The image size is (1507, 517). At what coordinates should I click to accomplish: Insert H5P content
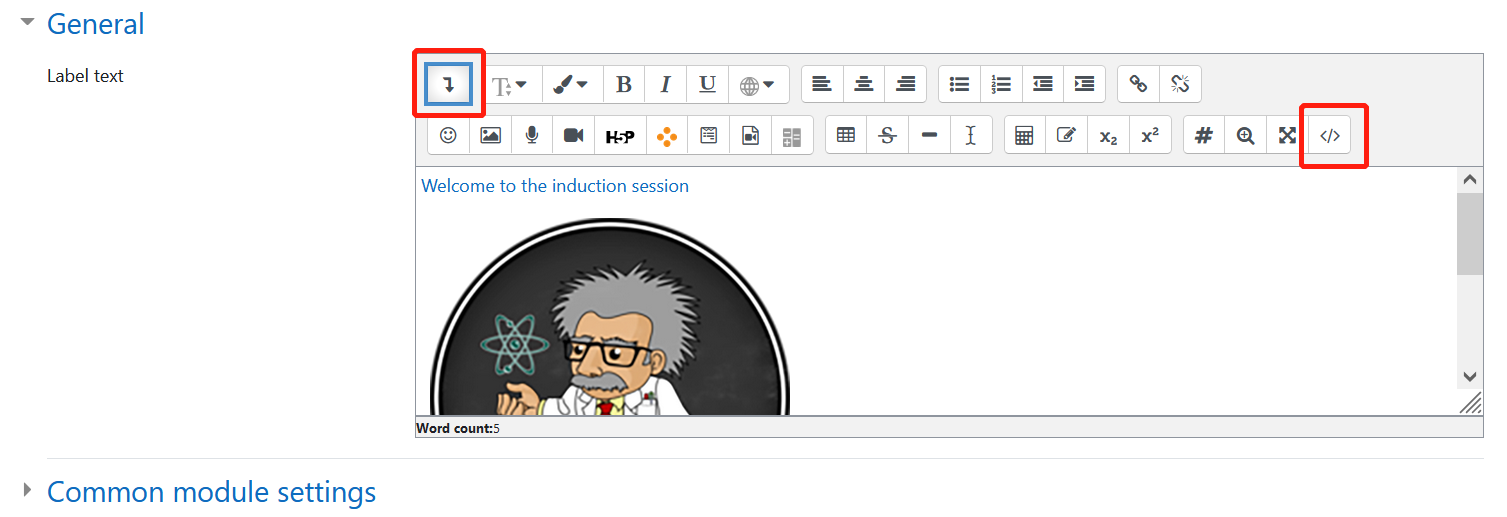coord(620,135)
